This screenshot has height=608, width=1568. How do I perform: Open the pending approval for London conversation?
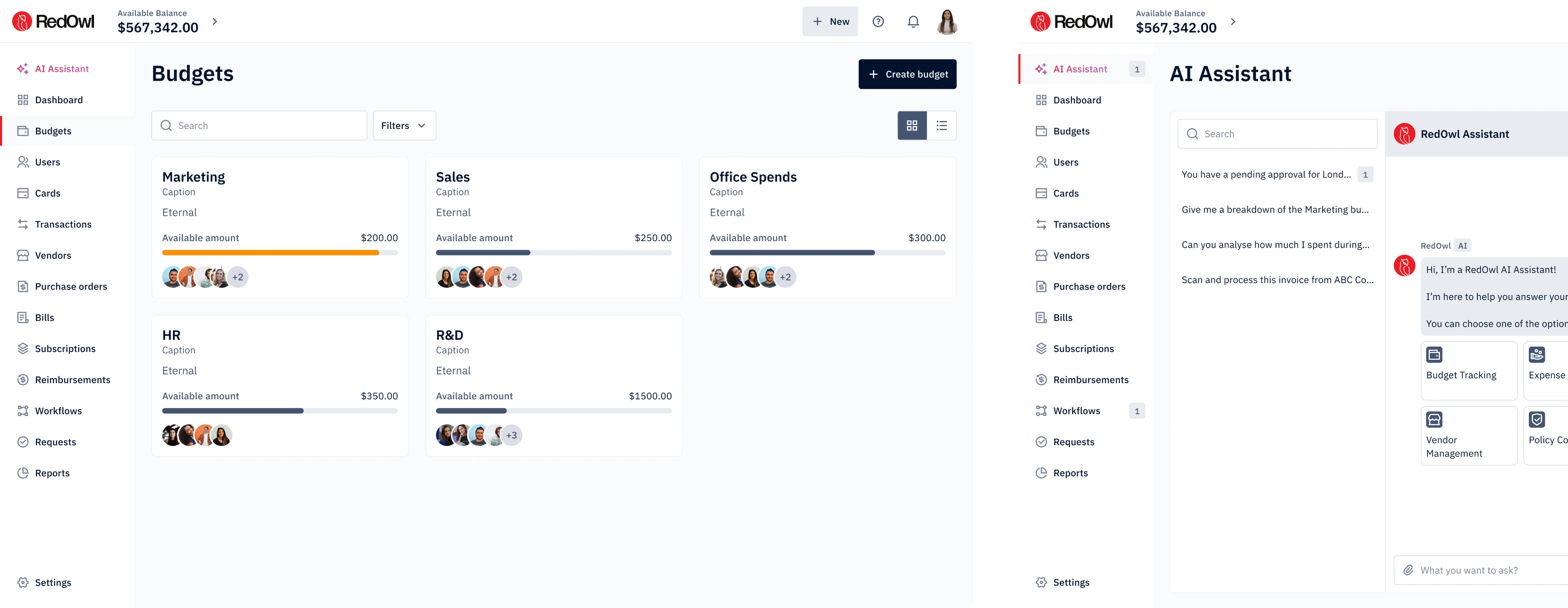click(1266, 175)
